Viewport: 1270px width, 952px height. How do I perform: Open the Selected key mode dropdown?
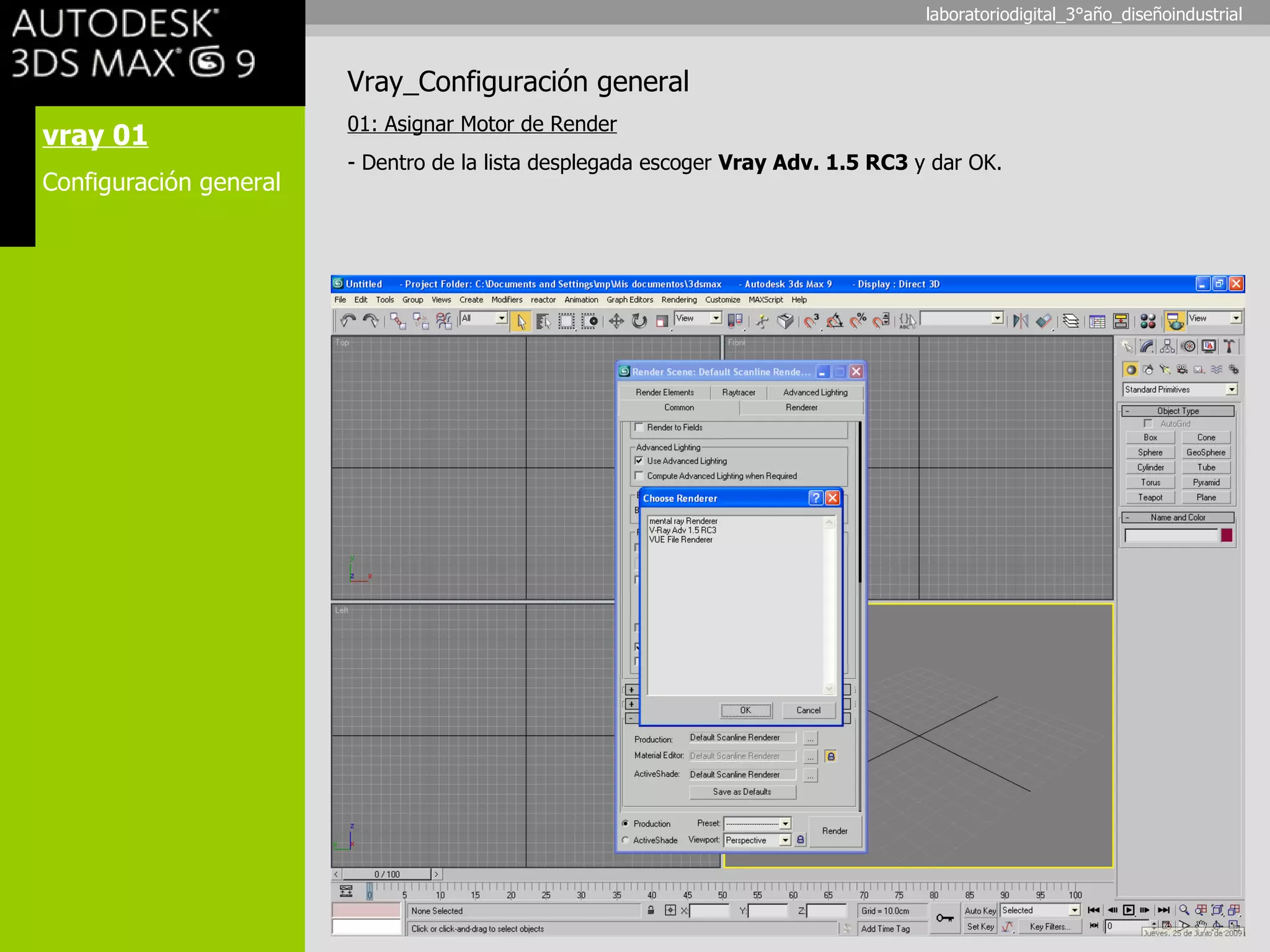pos(1040,910)
